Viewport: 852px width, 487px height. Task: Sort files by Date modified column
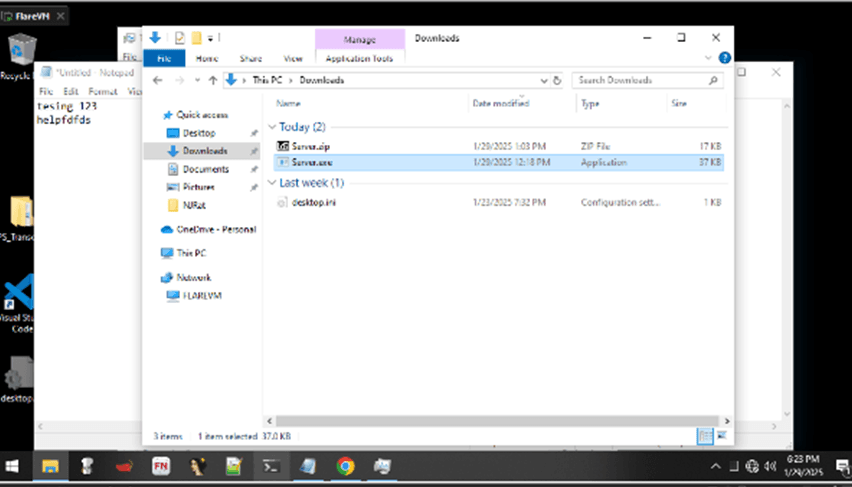pyautogui.click(x=500, y=103)
